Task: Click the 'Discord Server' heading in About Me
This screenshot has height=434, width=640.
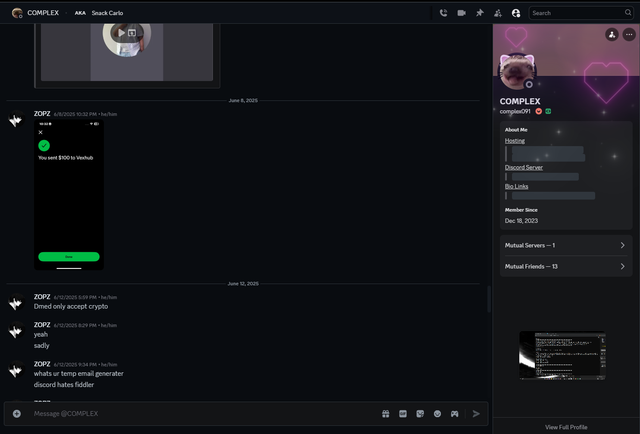Action: [524, 167]
